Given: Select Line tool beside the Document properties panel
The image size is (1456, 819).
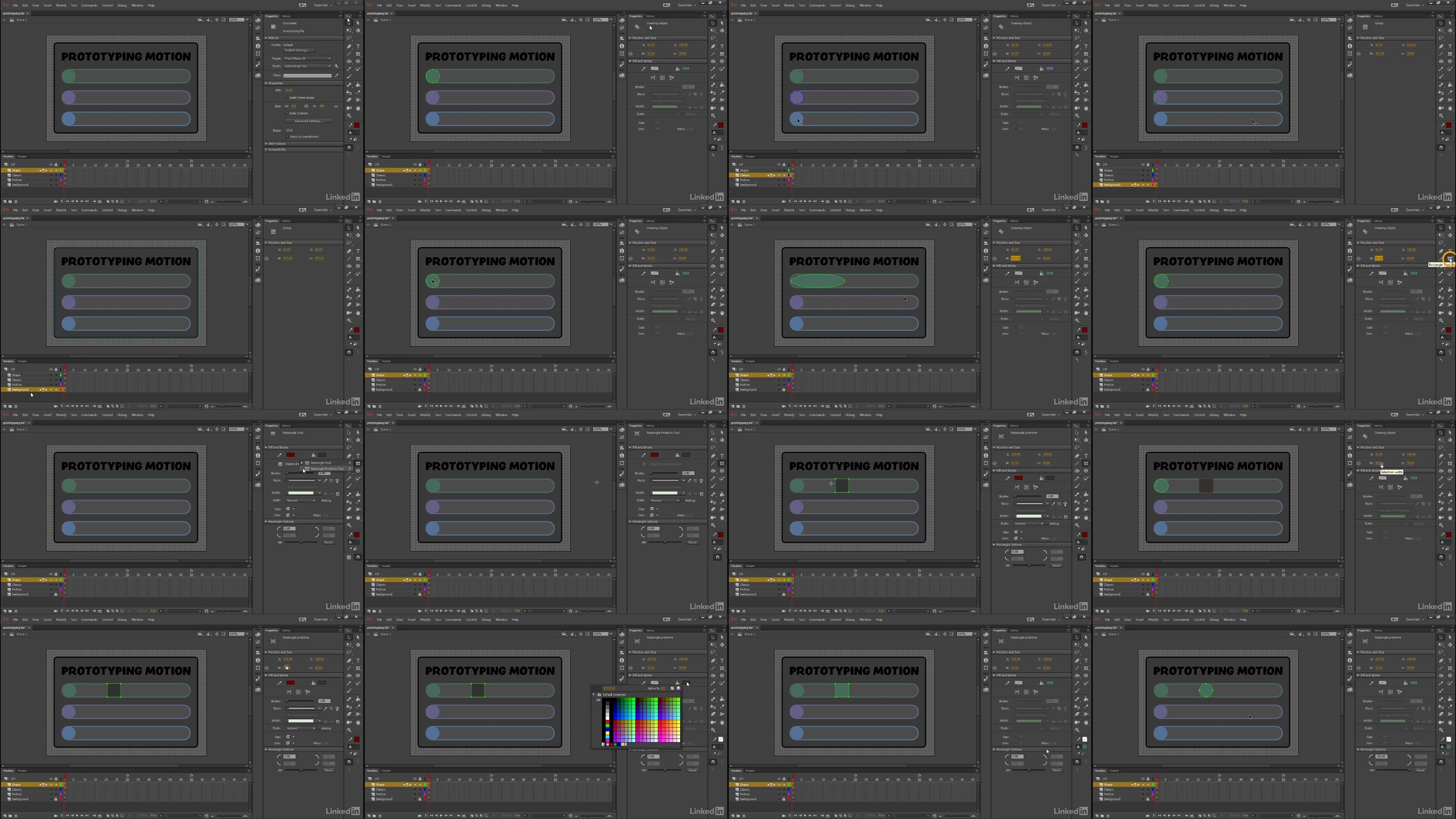Looking at the screenshot, I should (349, 54).
